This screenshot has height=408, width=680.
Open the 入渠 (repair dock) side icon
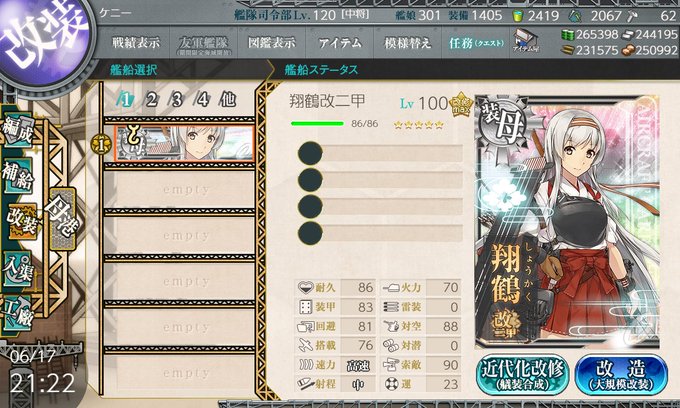(x=18, y=269)
